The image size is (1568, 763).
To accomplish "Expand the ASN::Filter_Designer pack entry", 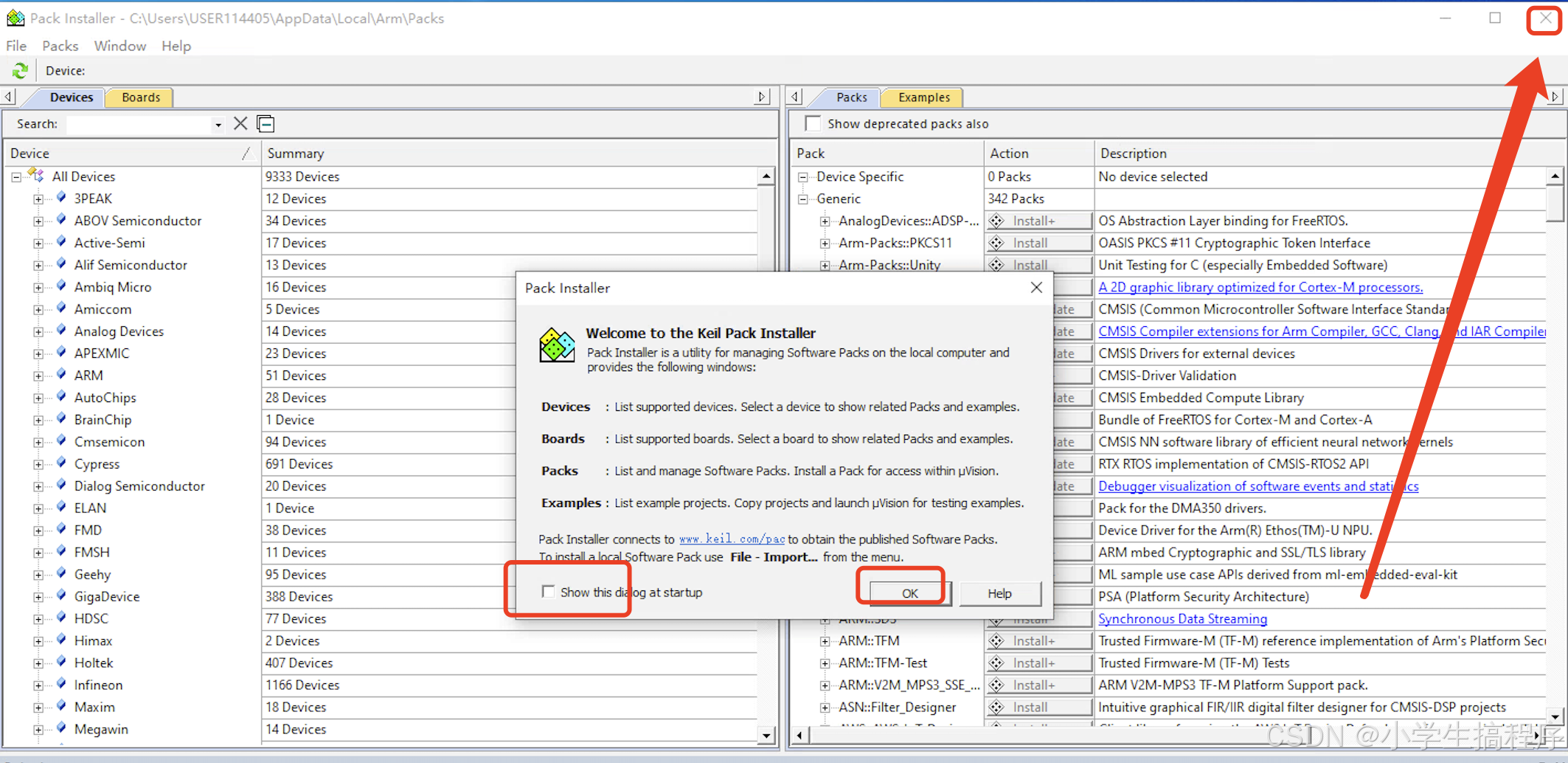I will coord(825,708).
